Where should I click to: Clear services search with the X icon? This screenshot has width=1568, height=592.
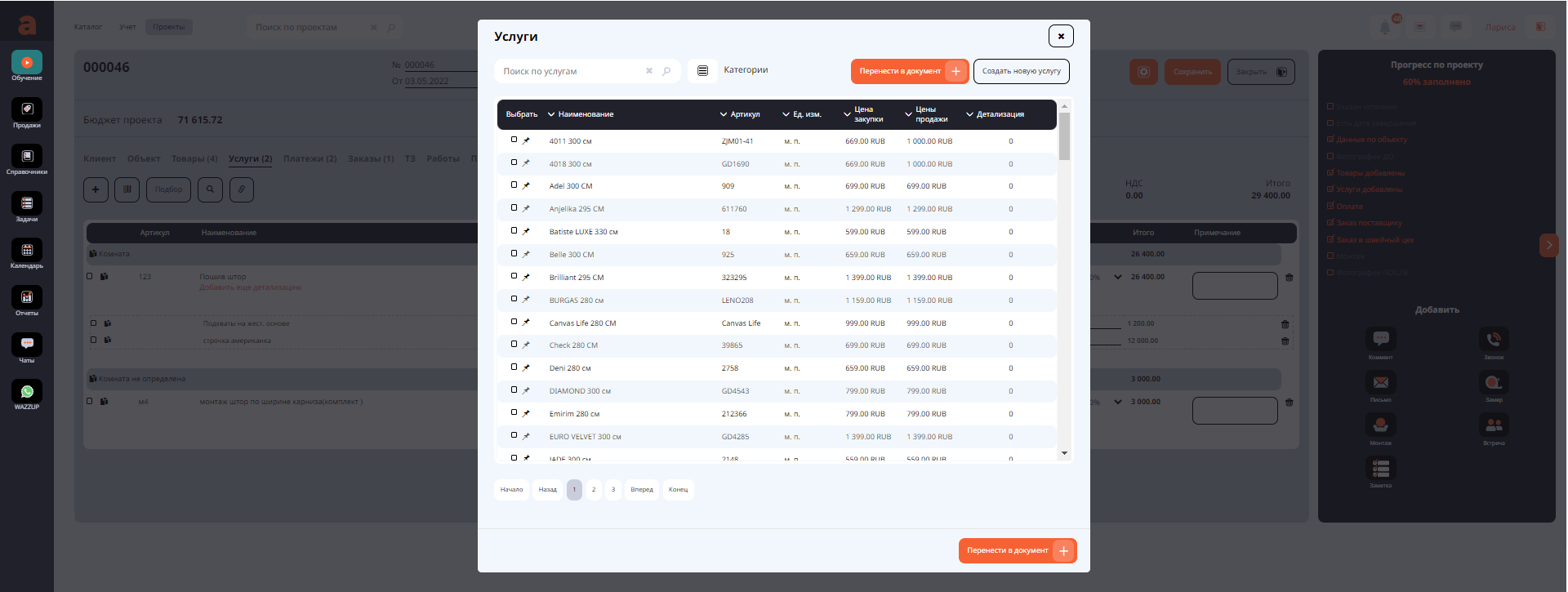[649, 71]
